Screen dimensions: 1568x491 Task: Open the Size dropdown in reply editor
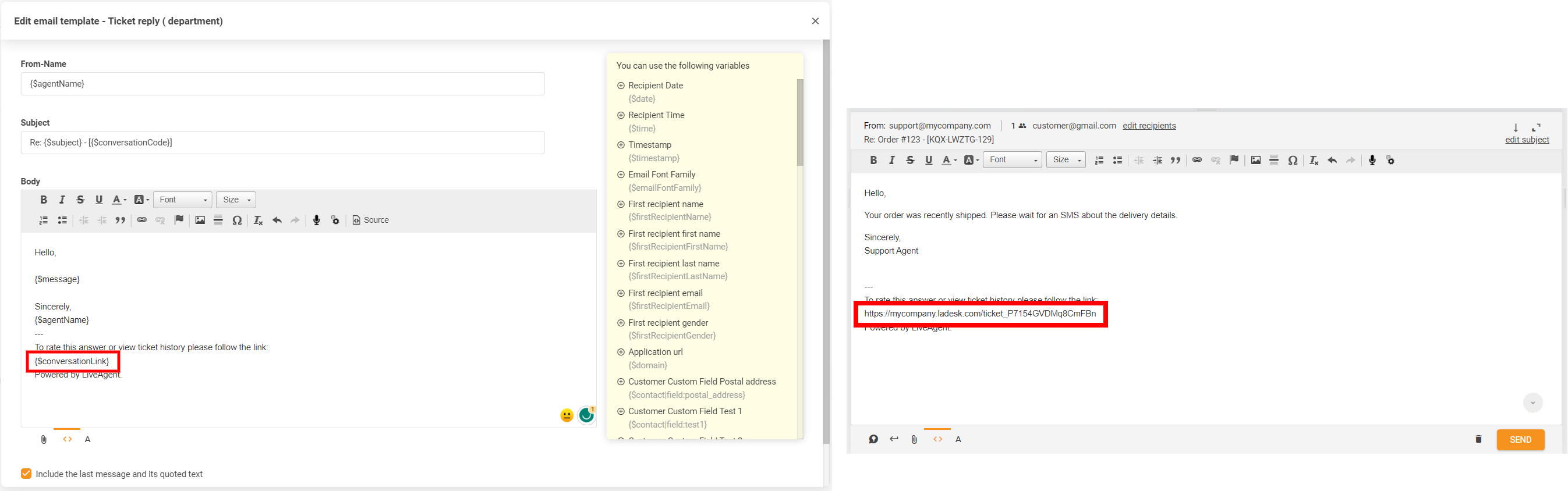coord(1065,160)
